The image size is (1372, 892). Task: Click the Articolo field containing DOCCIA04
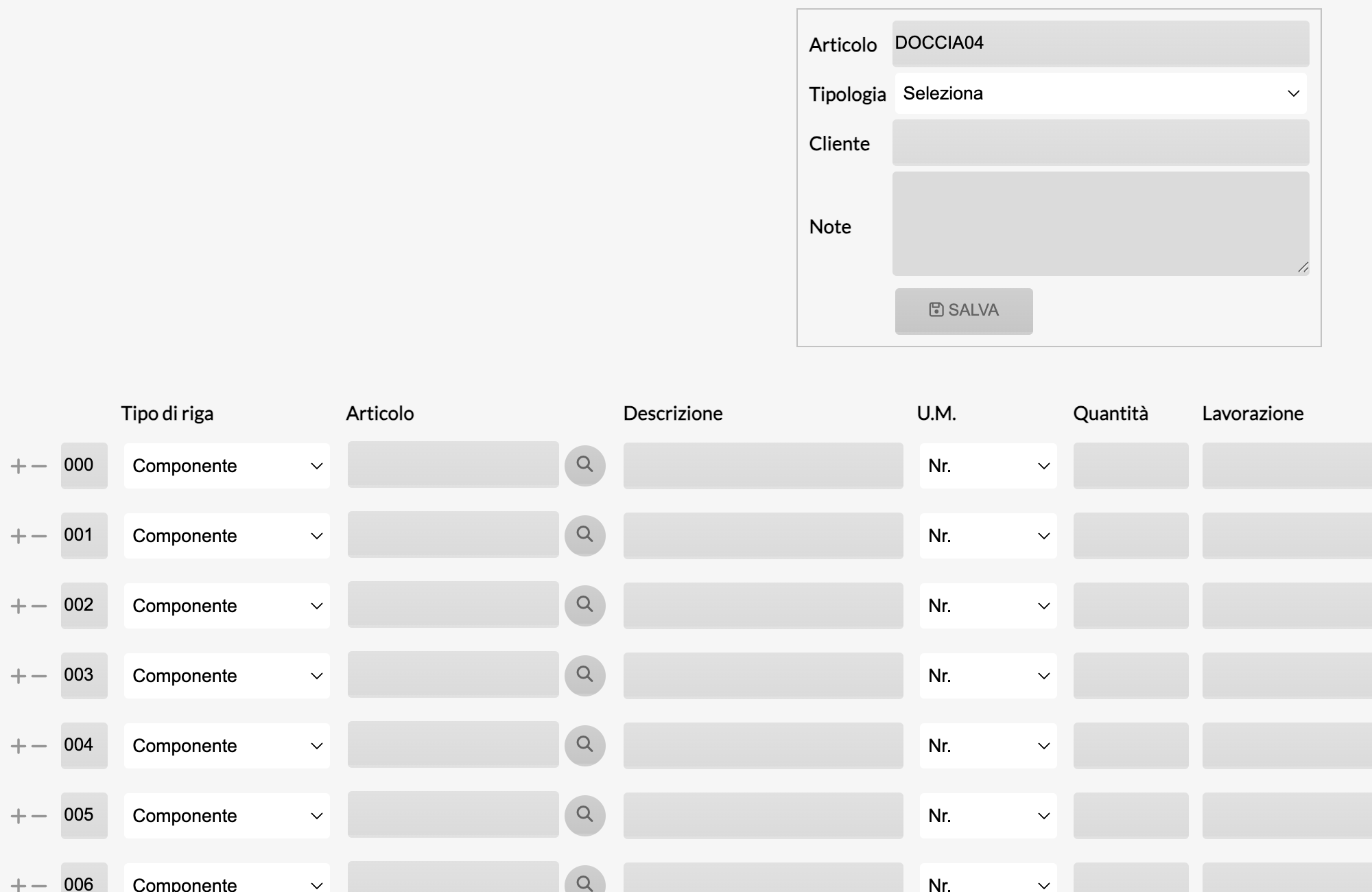[1100, 43]
